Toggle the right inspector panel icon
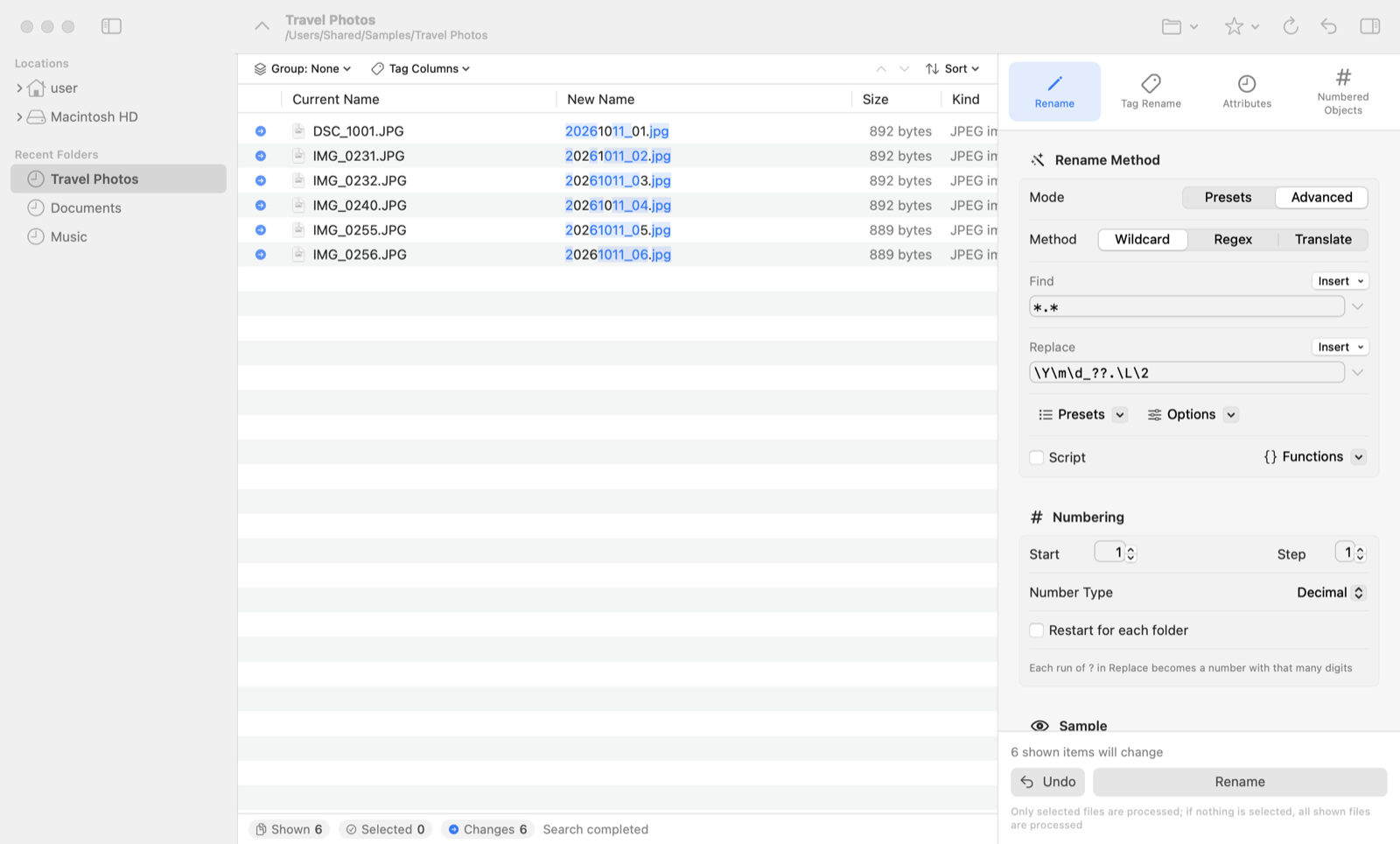 pos(1369,26)
